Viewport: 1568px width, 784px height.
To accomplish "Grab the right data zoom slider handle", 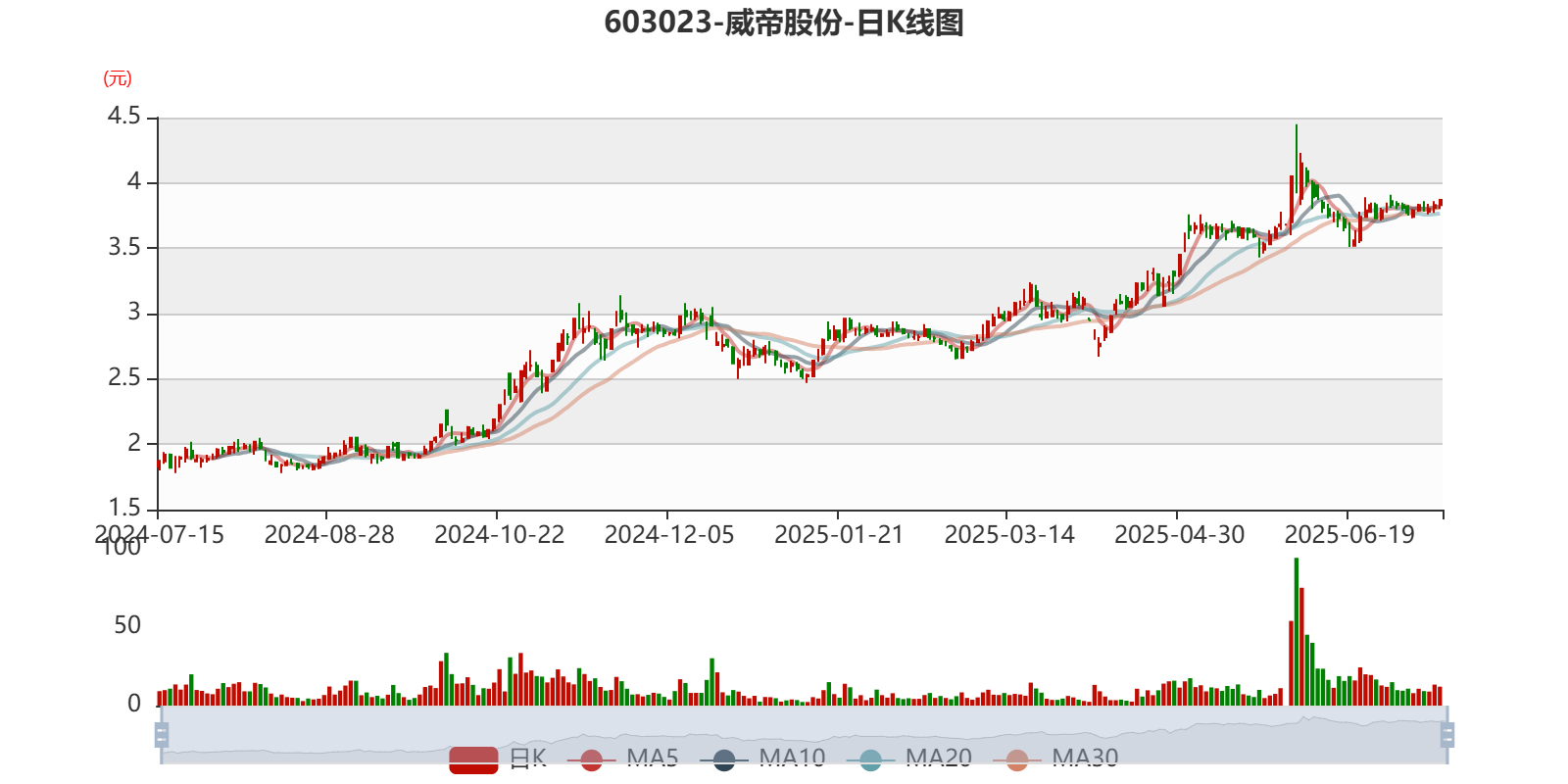I will click(x=1447, y=735).
